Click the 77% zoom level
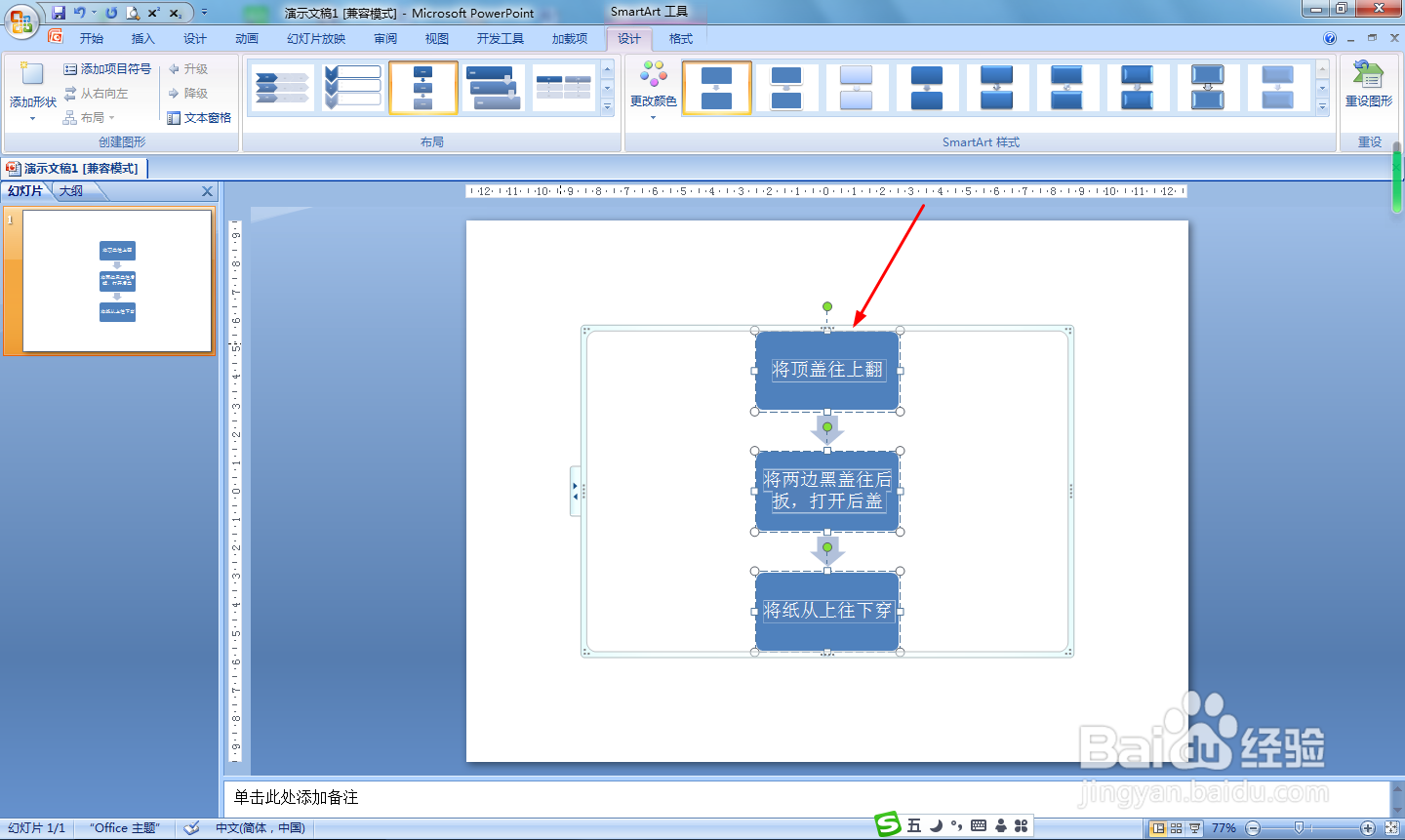The image size is (1405, 840). pyautogui.click(x=1224, y=828)
